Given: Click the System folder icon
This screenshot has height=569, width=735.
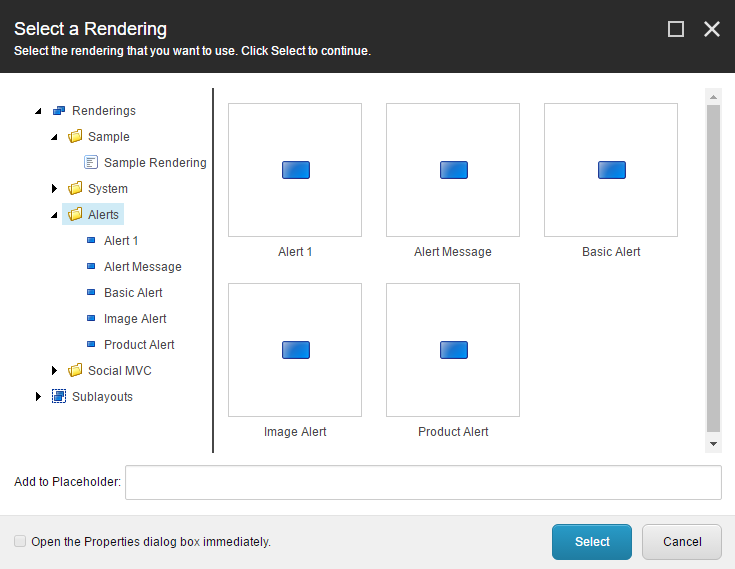Looking at the screenshot, I should pos(75,188).
